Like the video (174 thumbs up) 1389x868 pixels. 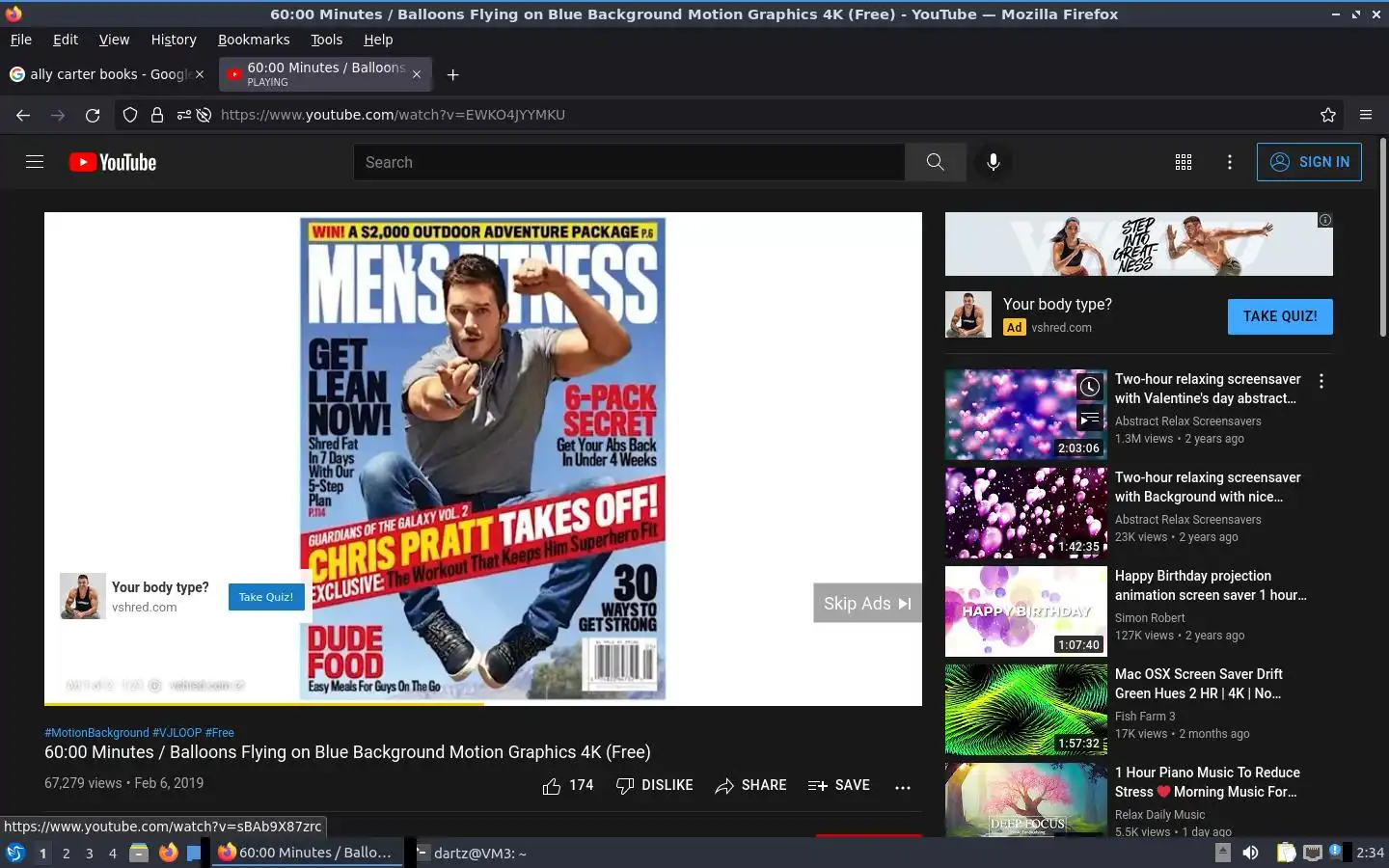[x=568, y=786]
